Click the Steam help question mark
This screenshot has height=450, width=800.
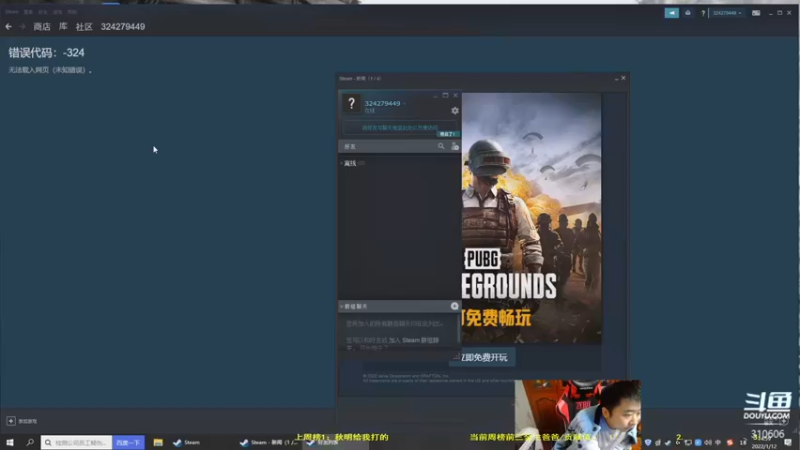click(x=703, y=13)
